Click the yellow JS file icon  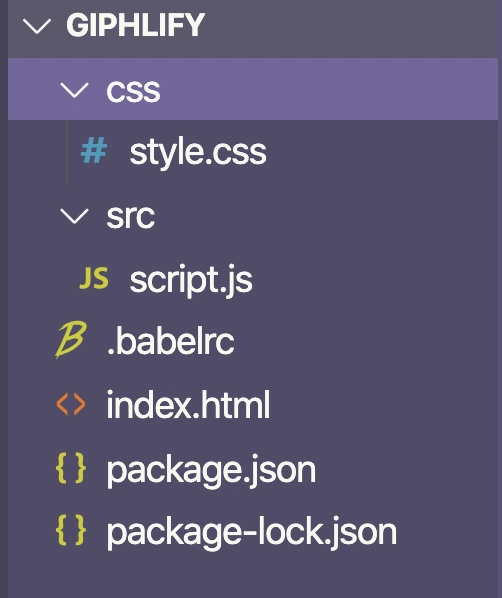[94, 278]
